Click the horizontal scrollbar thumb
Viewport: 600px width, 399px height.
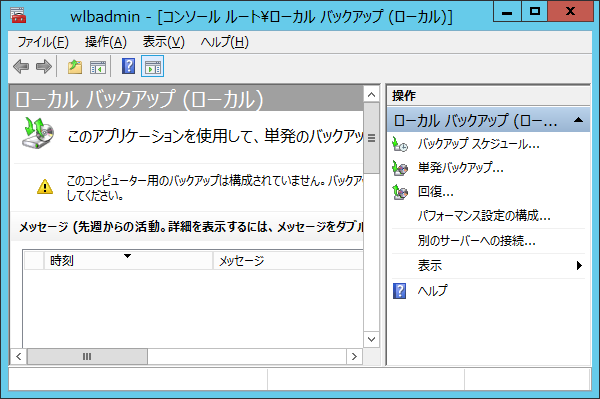(87, 357)
